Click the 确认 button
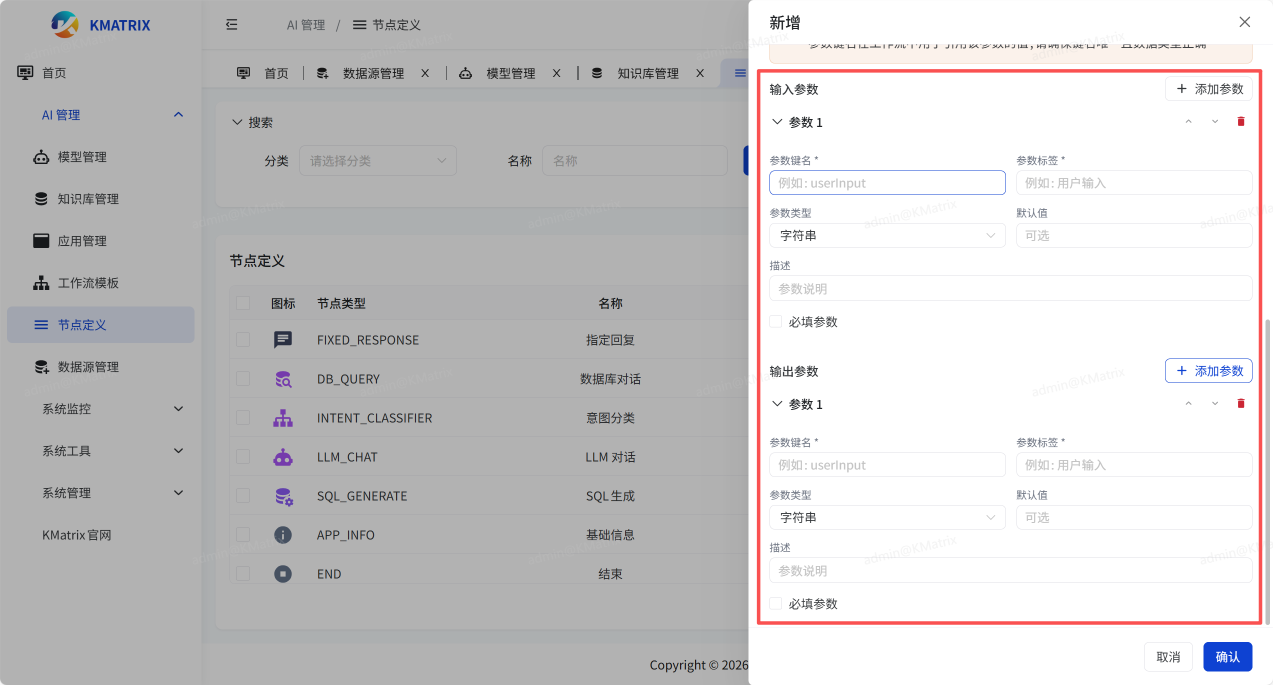 (x=1227, y=657)
